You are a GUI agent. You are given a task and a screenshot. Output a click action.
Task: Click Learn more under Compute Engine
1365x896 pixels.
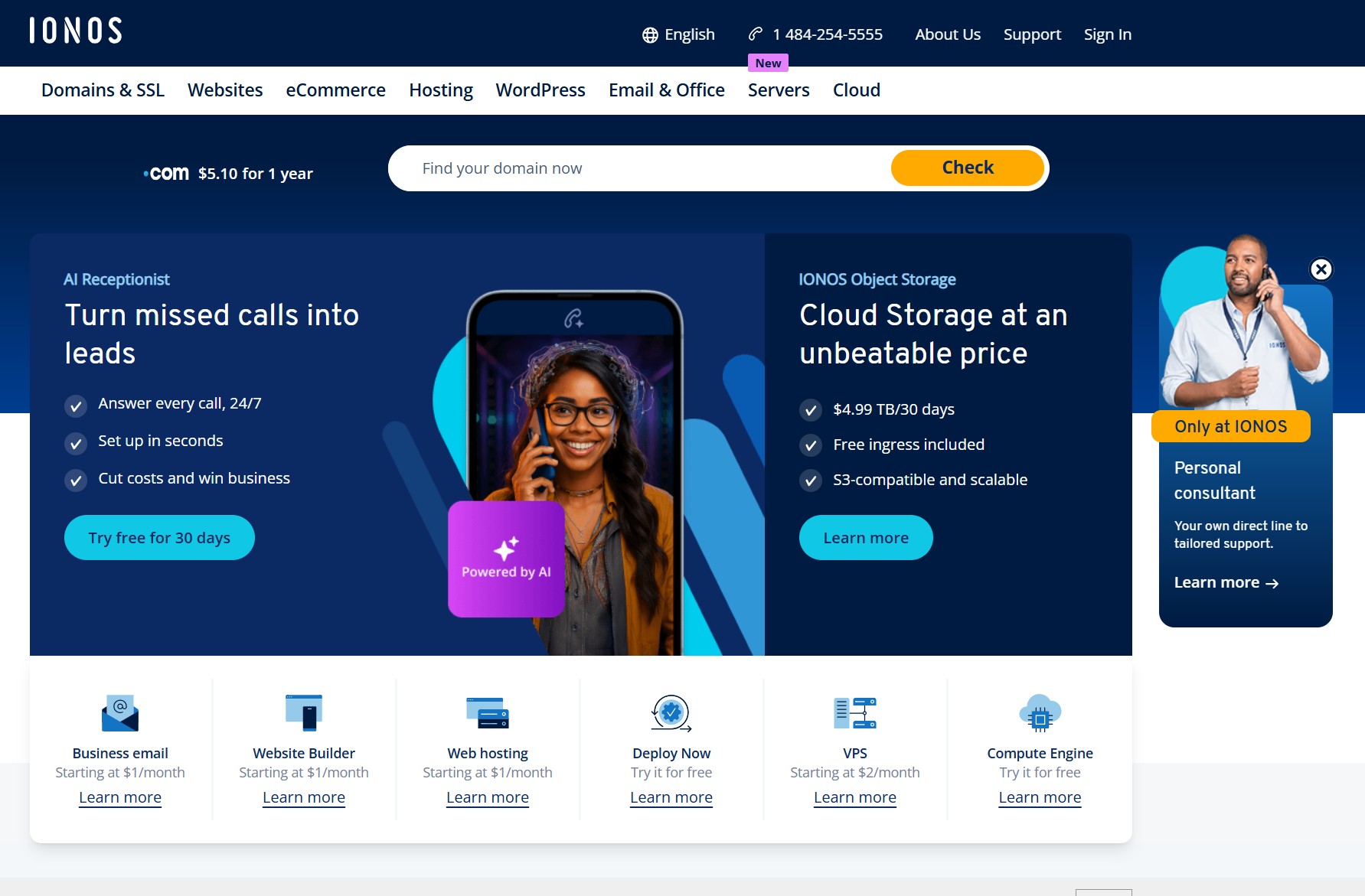[x=1040, y=797]
